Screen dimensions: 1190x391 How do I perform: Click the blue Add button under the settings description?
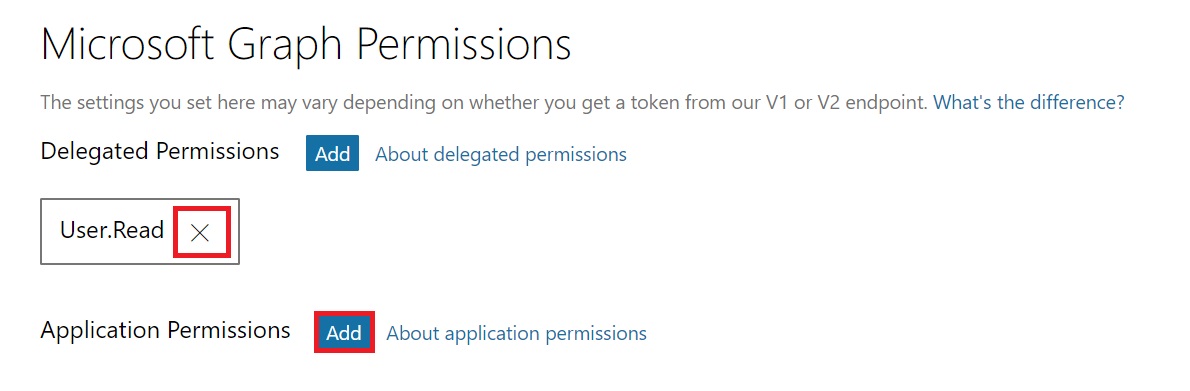[x=332, y=153]
